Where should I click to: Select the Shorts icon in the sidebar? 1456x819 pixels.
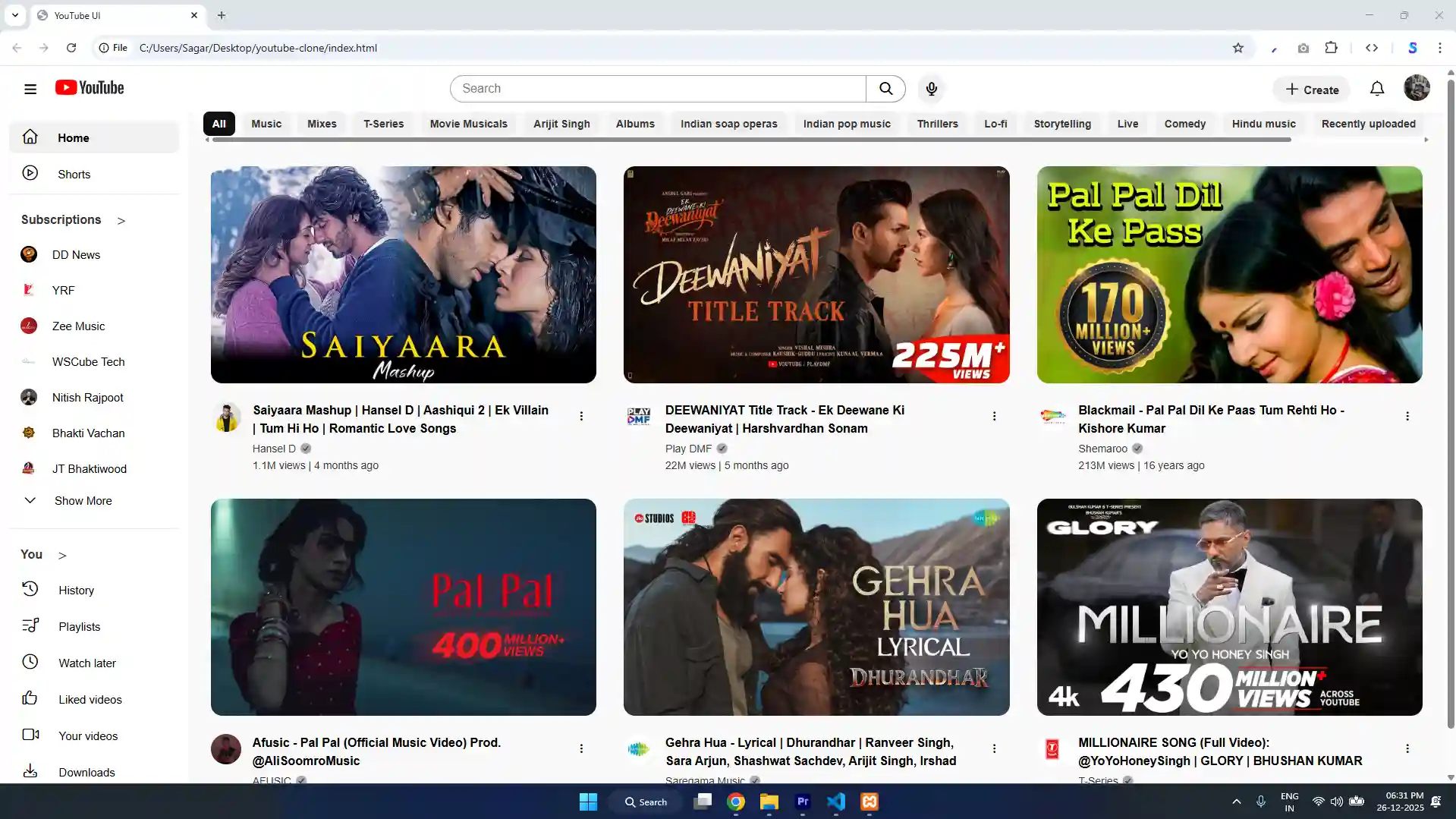click(30, 172)
